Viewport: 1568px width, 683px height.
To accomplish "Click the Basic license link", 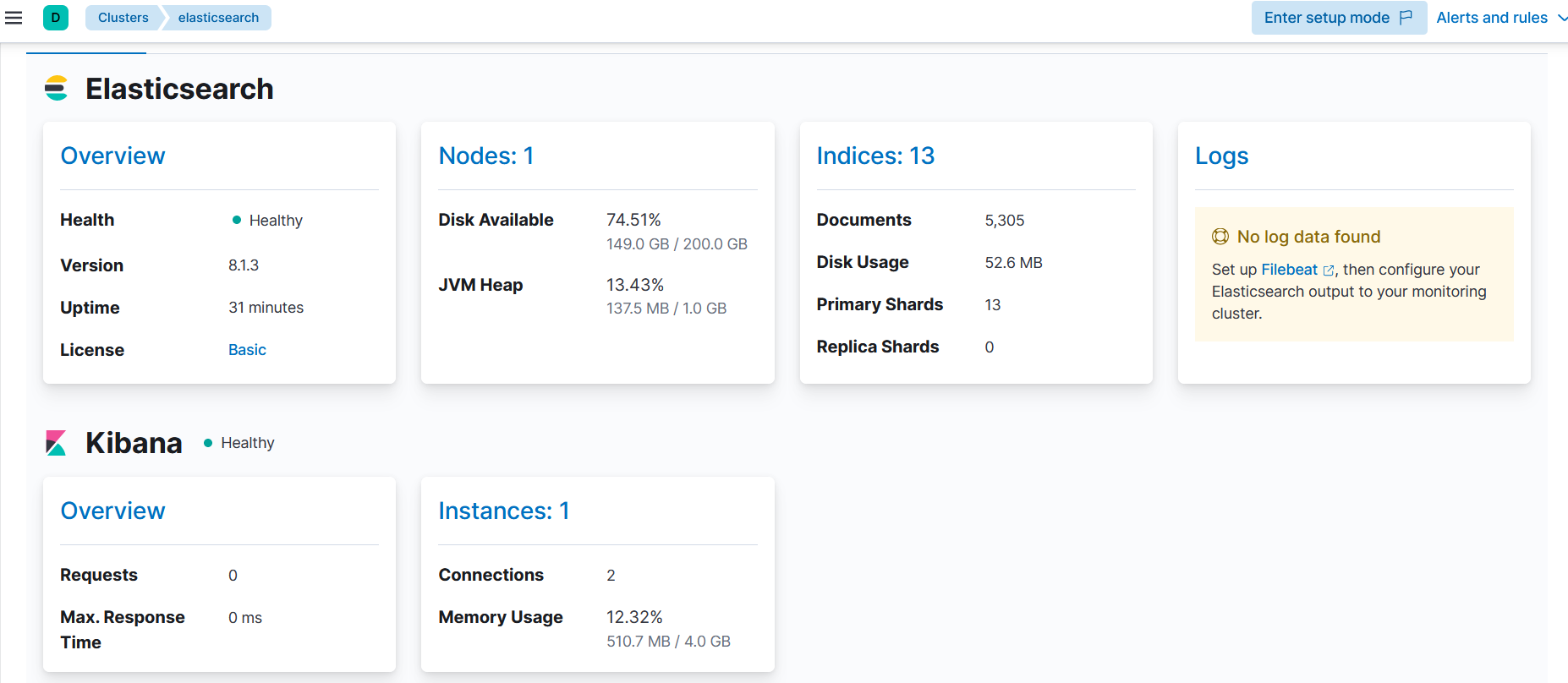I will pos(247,350).
